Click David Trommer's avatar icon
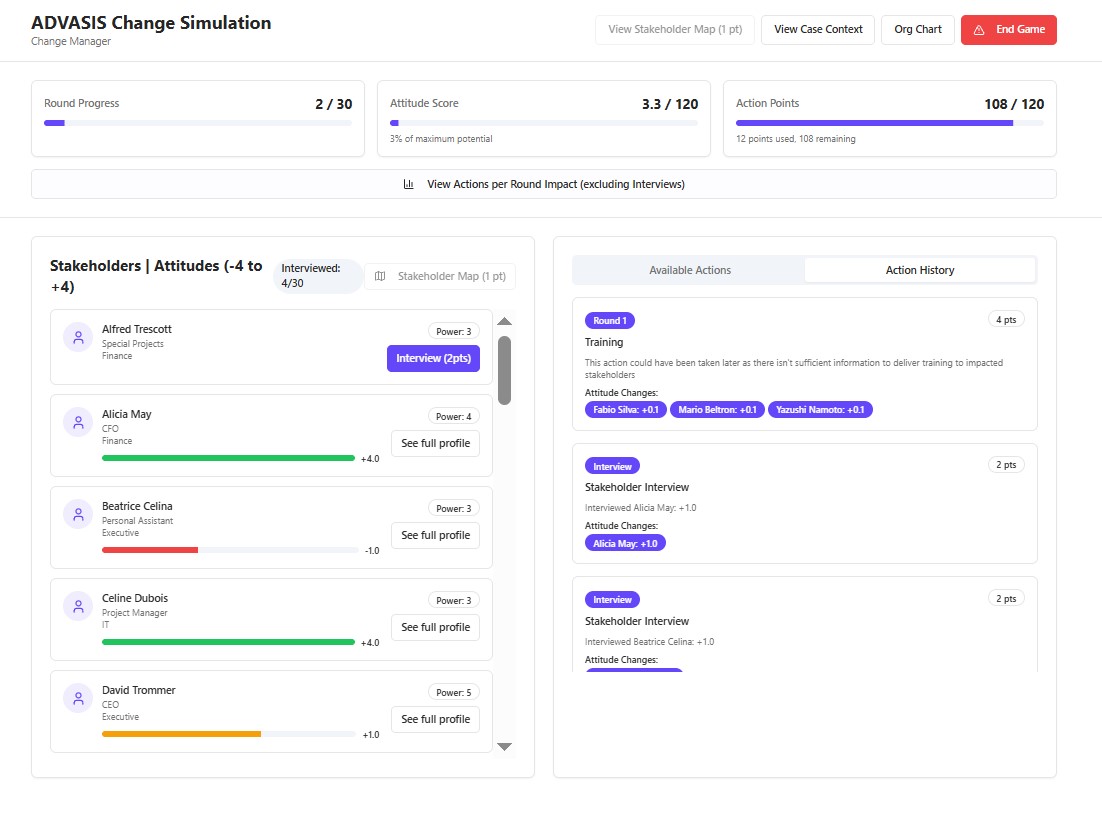This screenshot has height=831, width=1102. point(78,699)
